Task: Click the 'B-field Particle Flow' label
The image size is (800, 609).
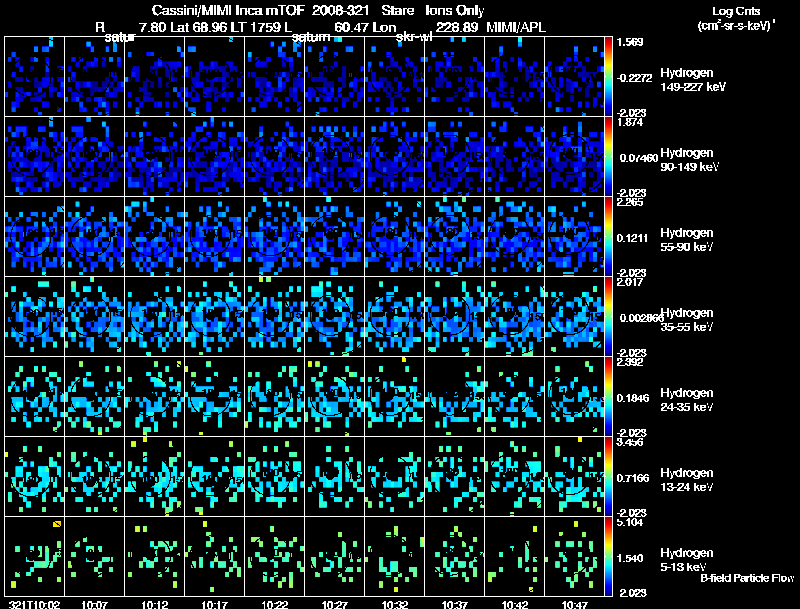Action: coord(747,578)
